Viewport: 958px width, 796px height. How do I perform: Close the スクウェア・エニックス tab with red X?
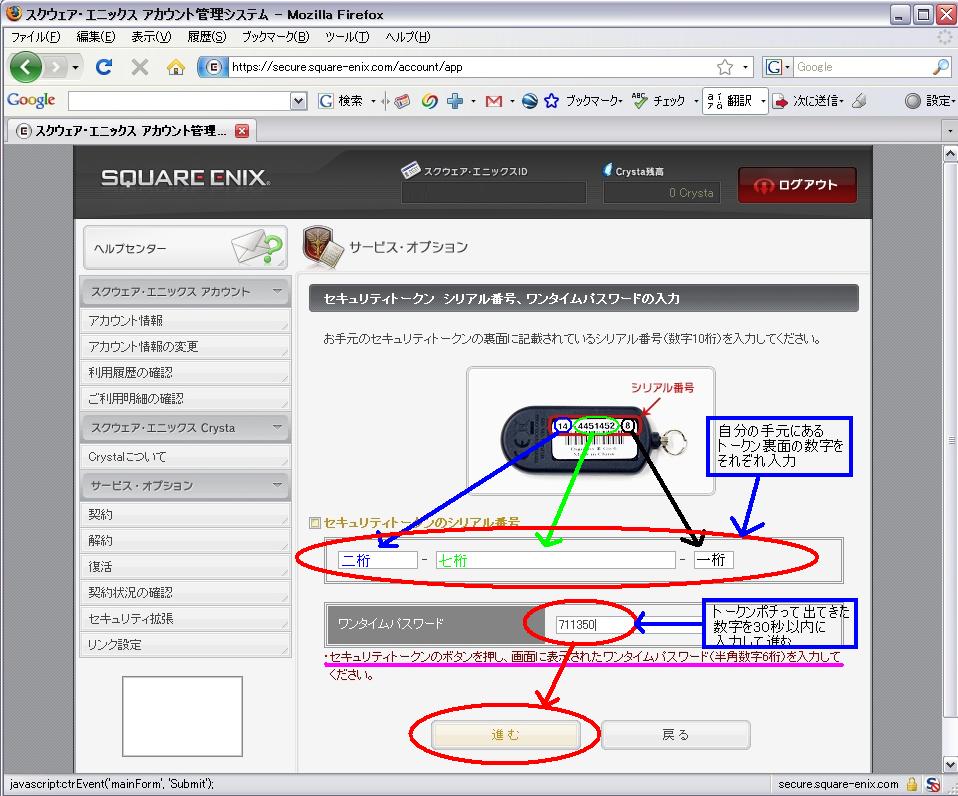click(x=242, y=131)
